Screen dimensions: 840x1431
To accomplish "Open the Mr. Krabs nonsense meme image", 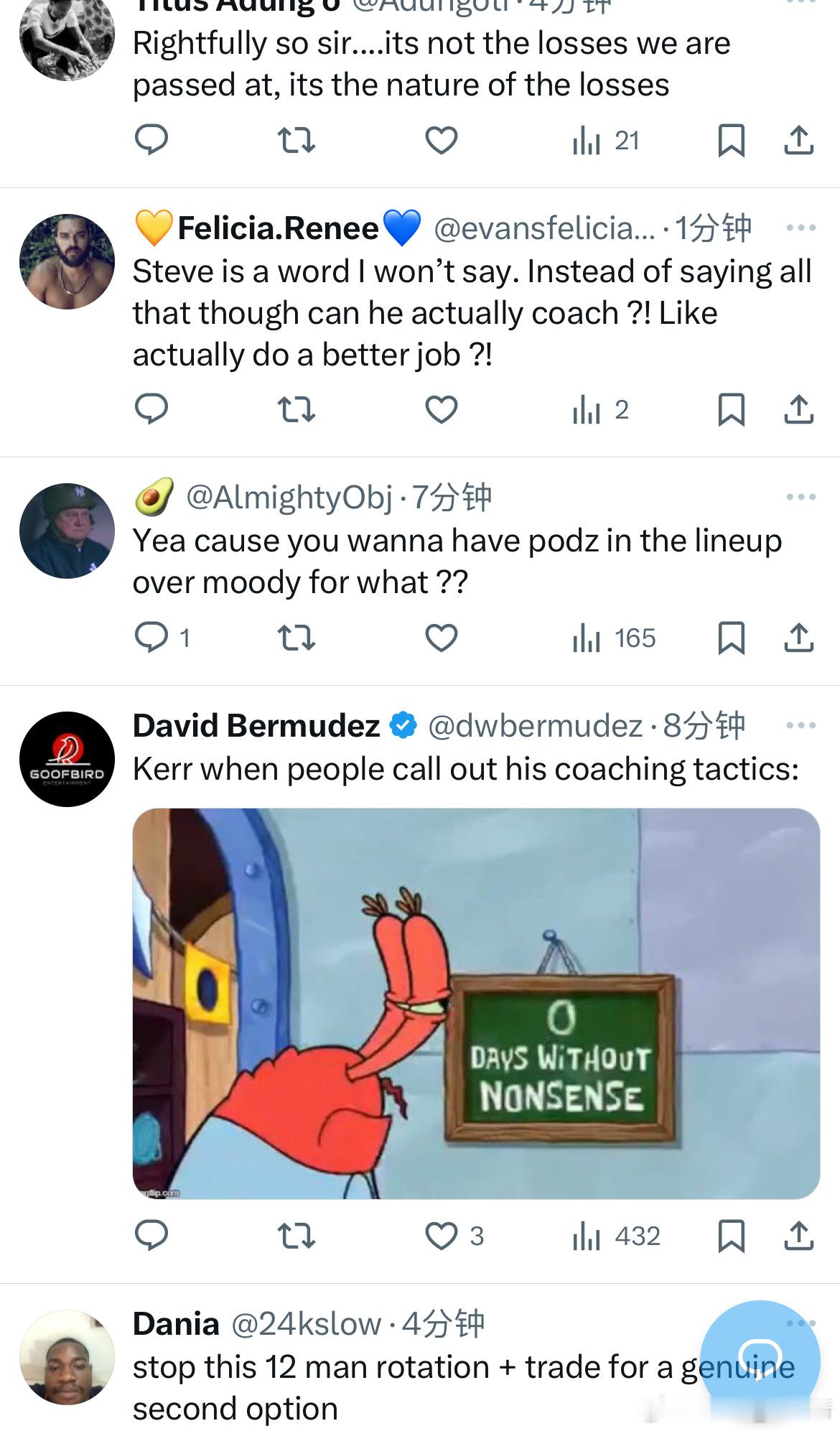I will [476, 1003].
